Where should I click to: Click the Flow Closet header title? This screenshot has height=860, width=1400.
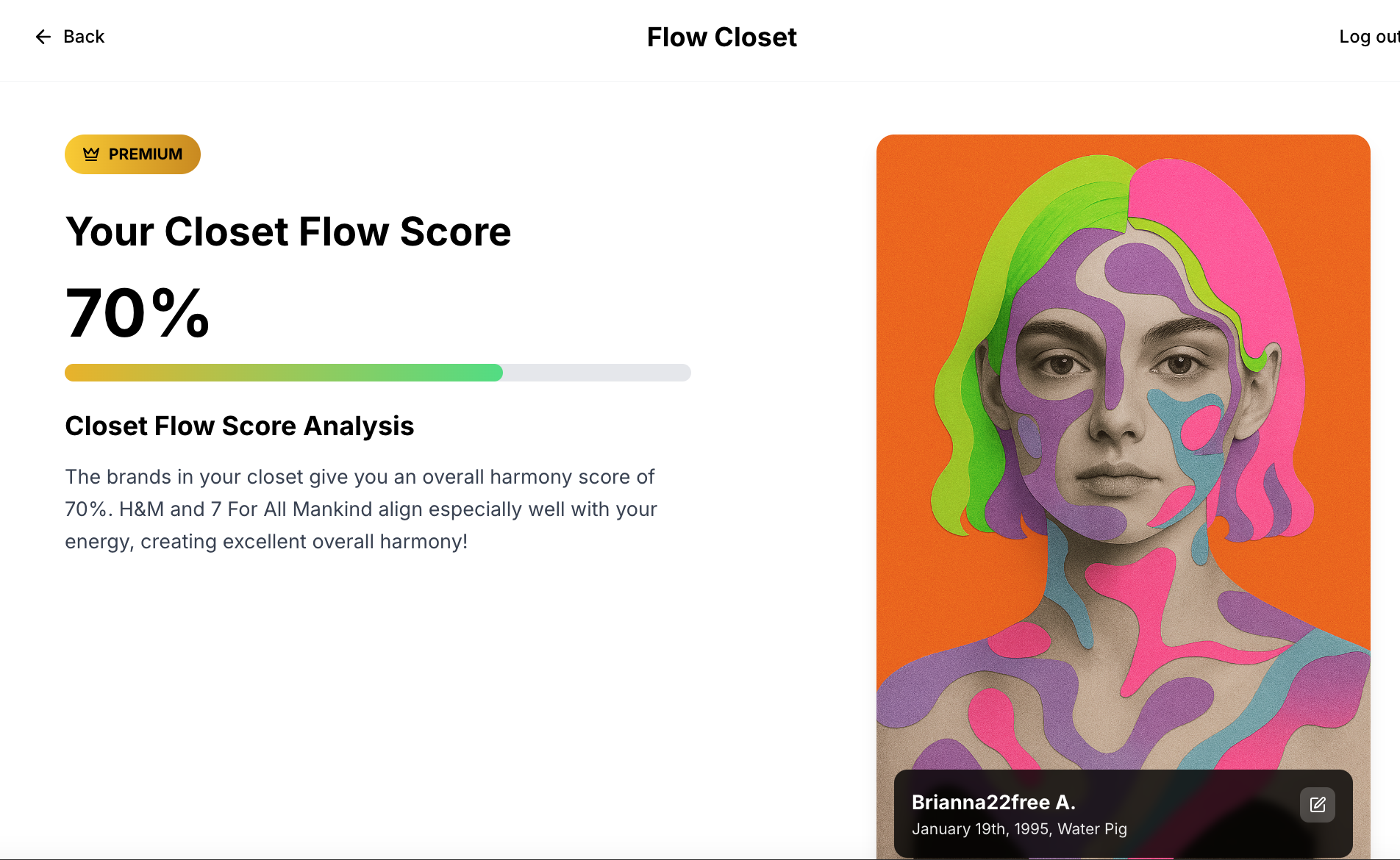tap(721, 37)
